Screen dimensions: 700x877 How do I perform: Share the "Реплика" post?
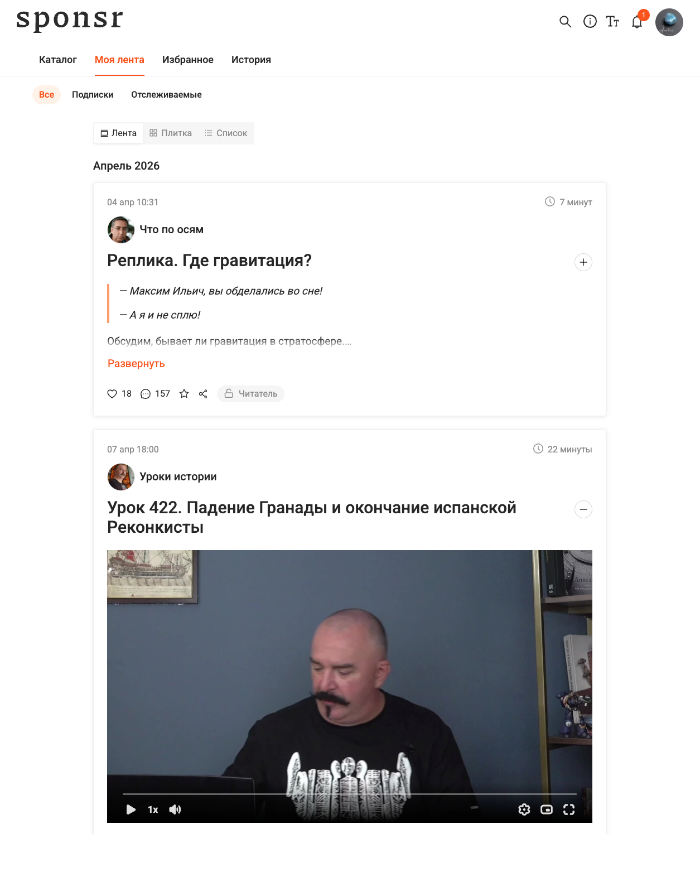point(203,394)
